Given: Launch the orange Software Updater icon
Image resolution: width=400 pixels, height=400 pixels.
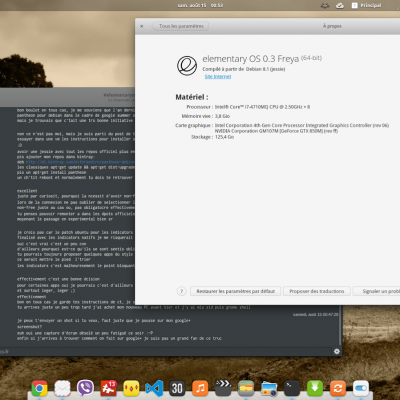Looking at the screenshot, I should tap(338, 388).
